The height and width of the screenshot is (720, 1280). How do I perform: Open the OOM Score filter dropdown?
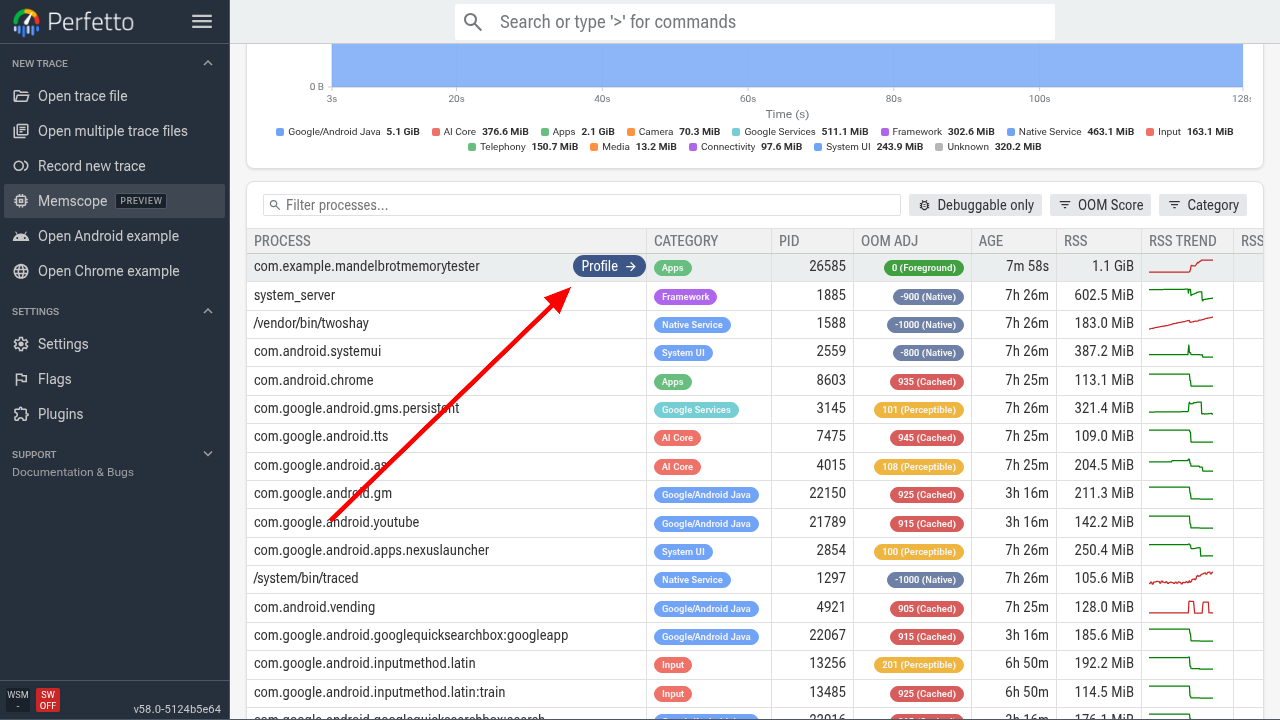1100,205
